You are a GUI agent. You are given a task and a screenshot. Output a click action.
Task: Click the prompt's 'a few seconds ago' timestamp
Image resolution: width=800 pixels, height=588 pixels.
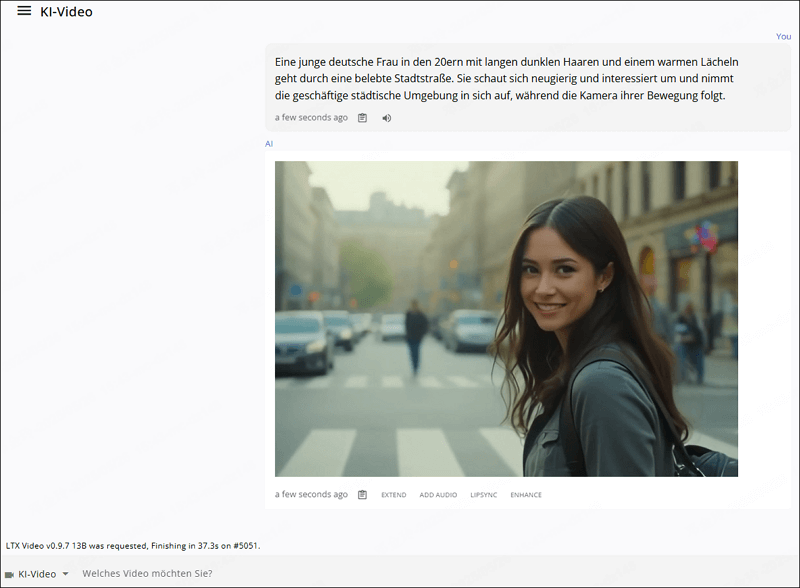coord(311,117)
